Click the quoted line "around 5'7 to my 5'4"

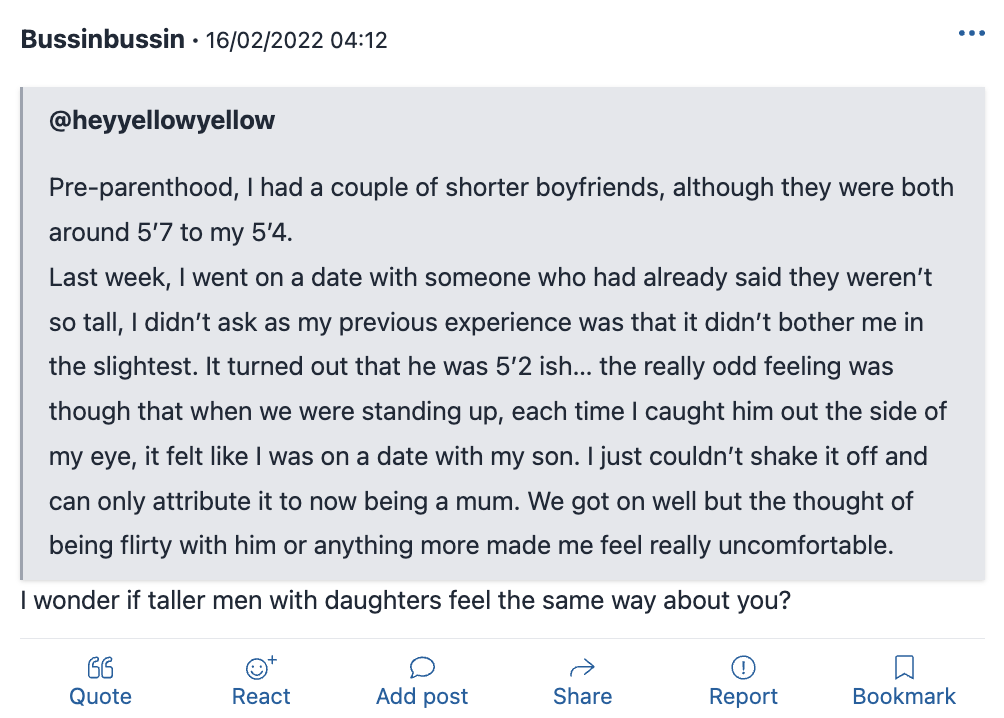click(170, 233)
